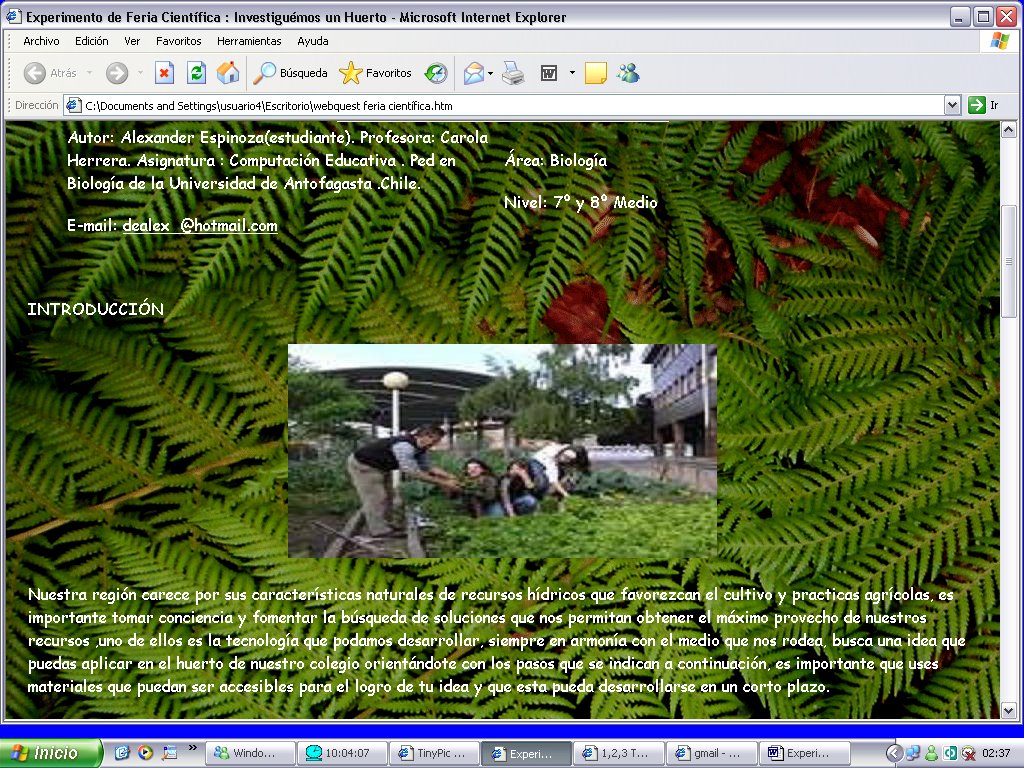Switch to the Word Experi... taskbar document

tap(805, 753)
